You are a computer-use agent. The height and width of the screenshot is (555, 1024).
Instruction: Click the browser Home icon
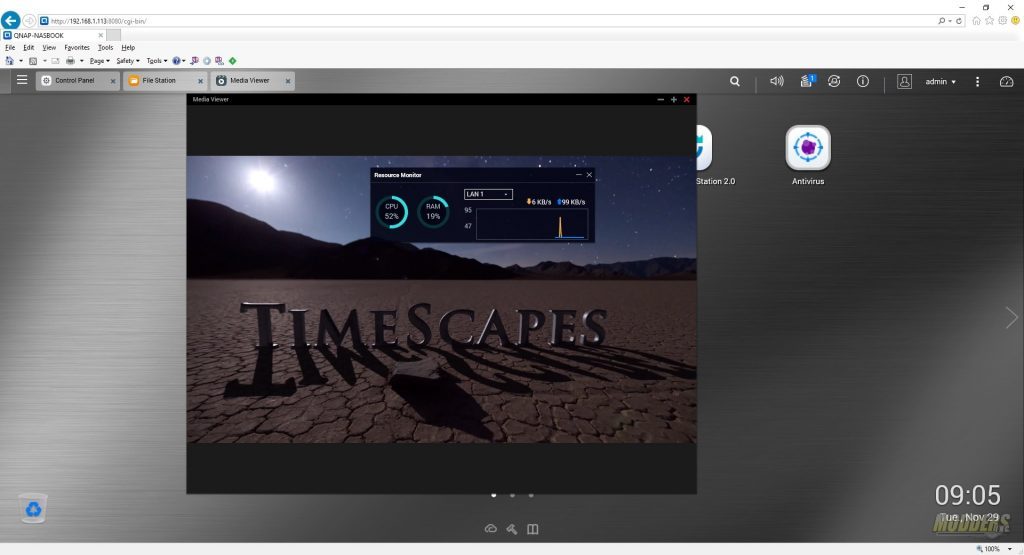pyautogui.click(x=976, y=21)
